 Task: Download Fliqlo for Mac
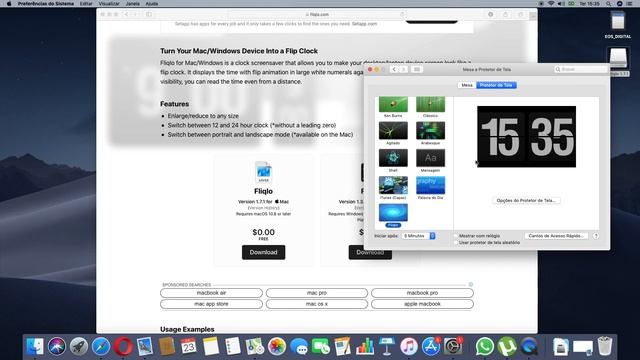(x=263, y=252)
